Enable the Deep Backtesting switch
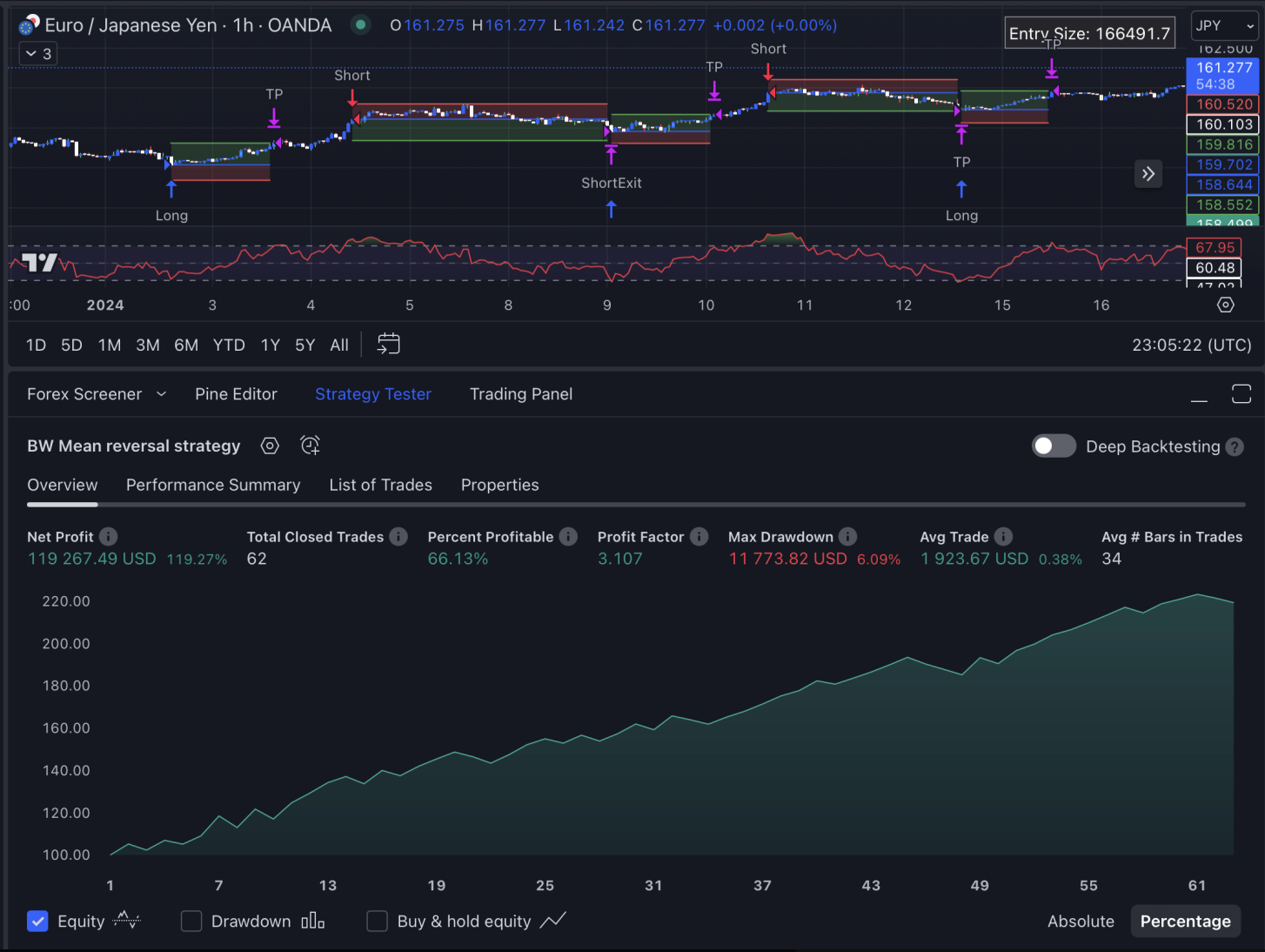The height and width of the screenshot is (952, 1265). point(1054,446)
